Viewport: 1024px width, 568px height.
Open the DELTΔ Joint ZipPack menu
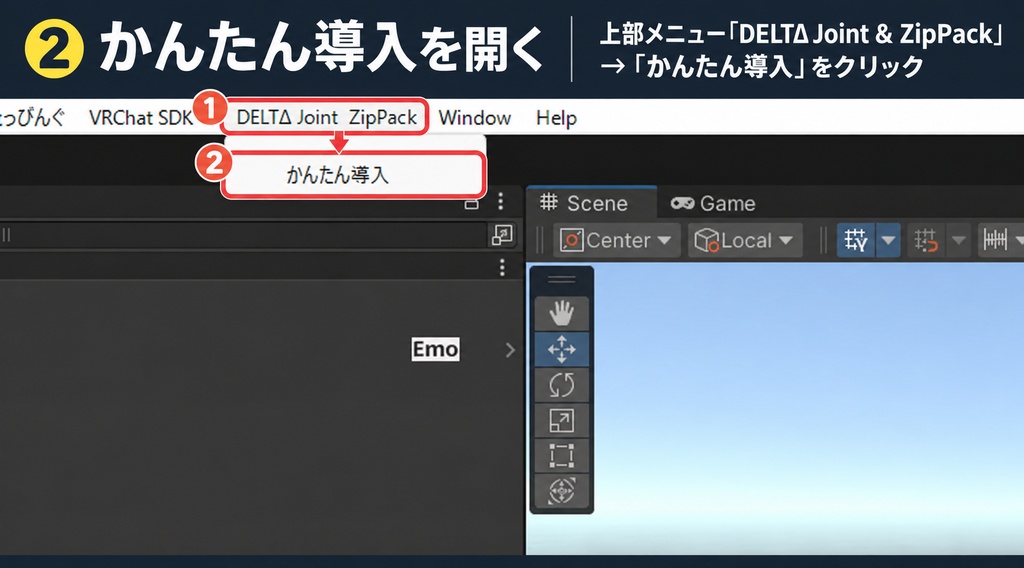point(327,118)
